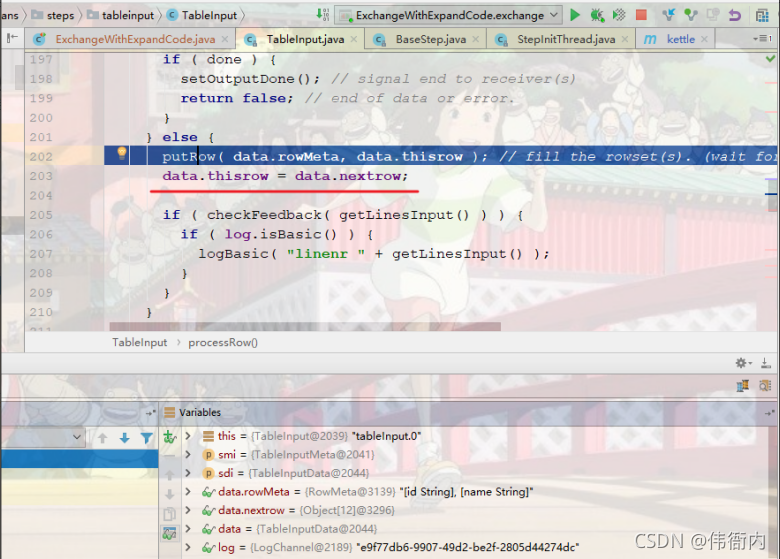Expand the 'log' watch node

click(x=188, y=547)
